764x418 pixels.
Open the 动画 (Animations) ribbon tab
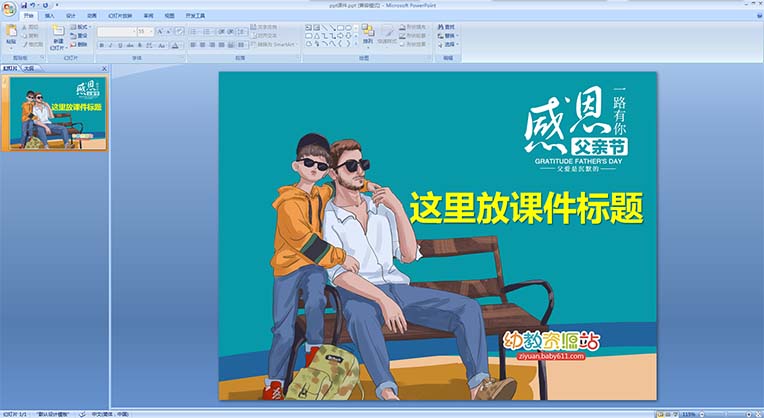(x=92, y=16)
